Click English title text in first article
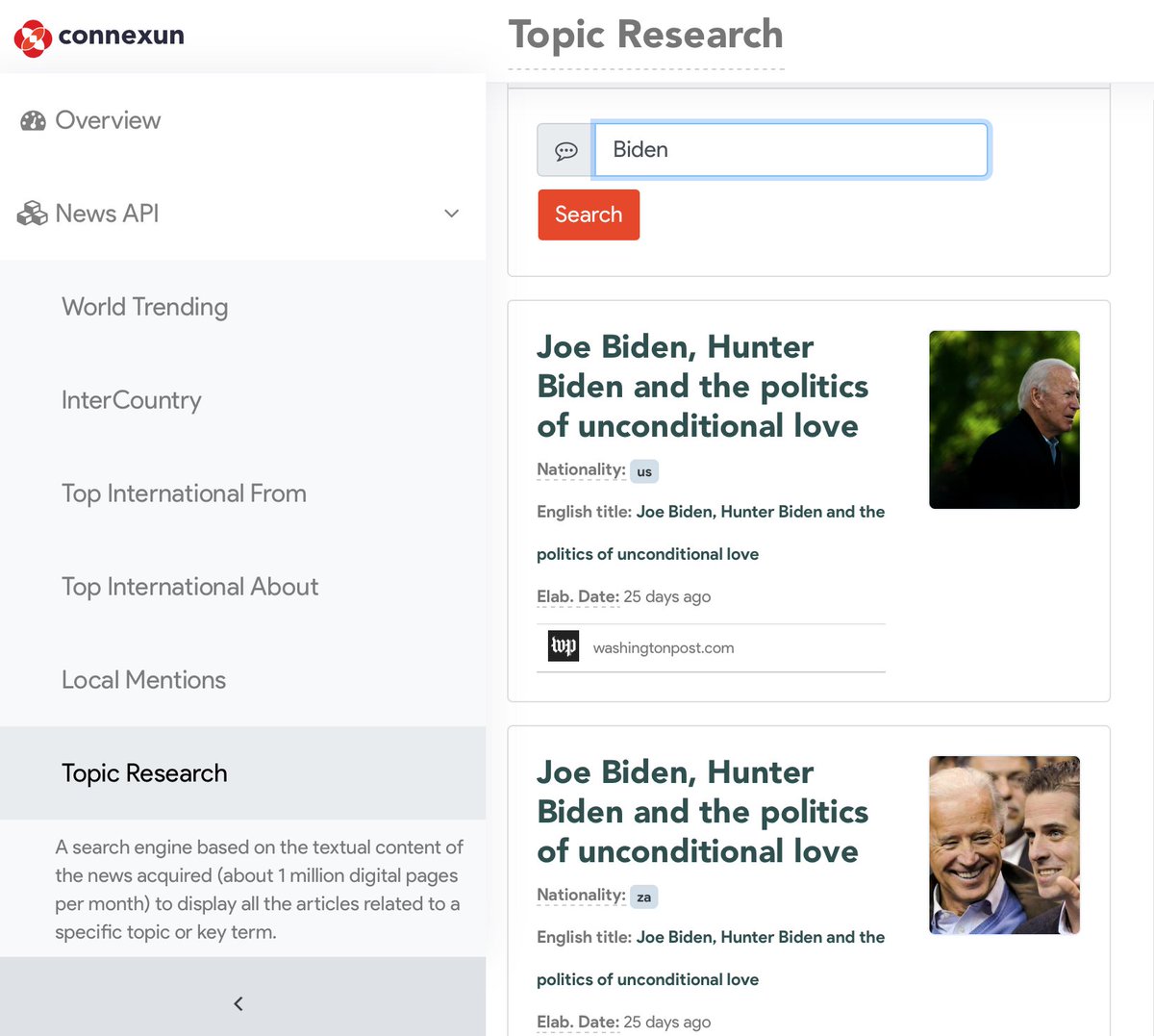 coord(711,533)
